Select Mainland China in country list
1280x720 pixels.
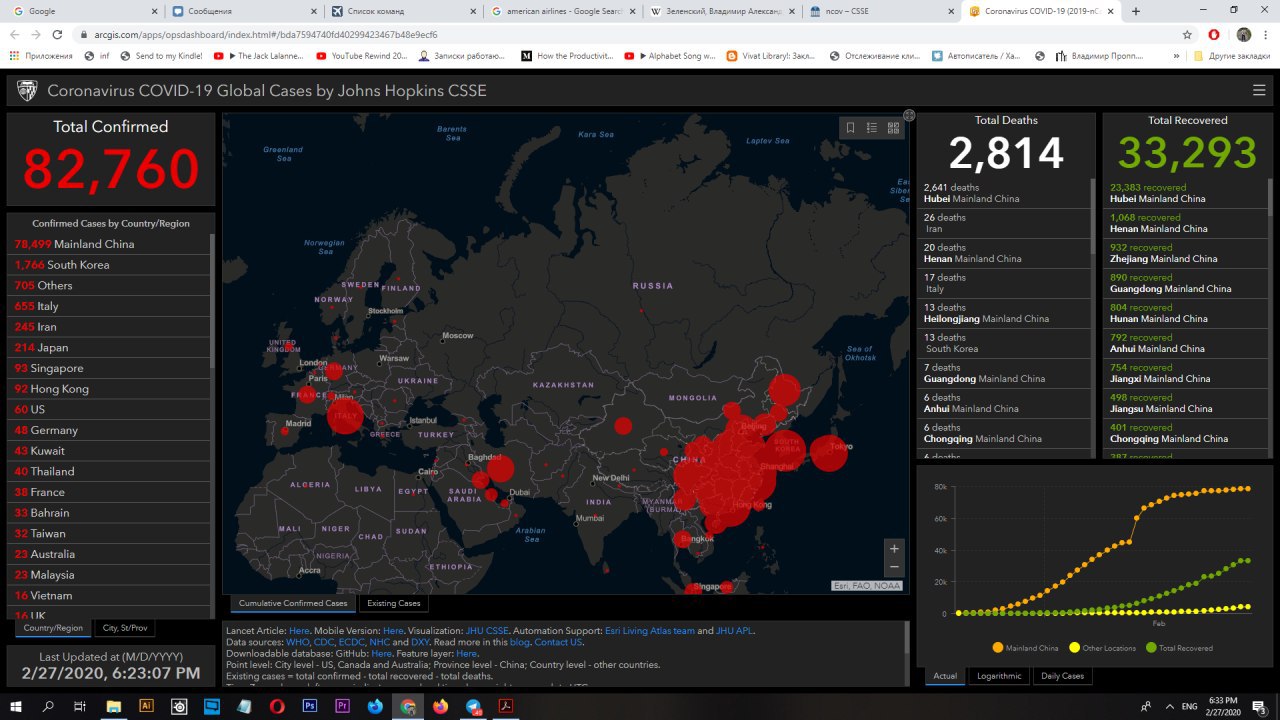110,244
